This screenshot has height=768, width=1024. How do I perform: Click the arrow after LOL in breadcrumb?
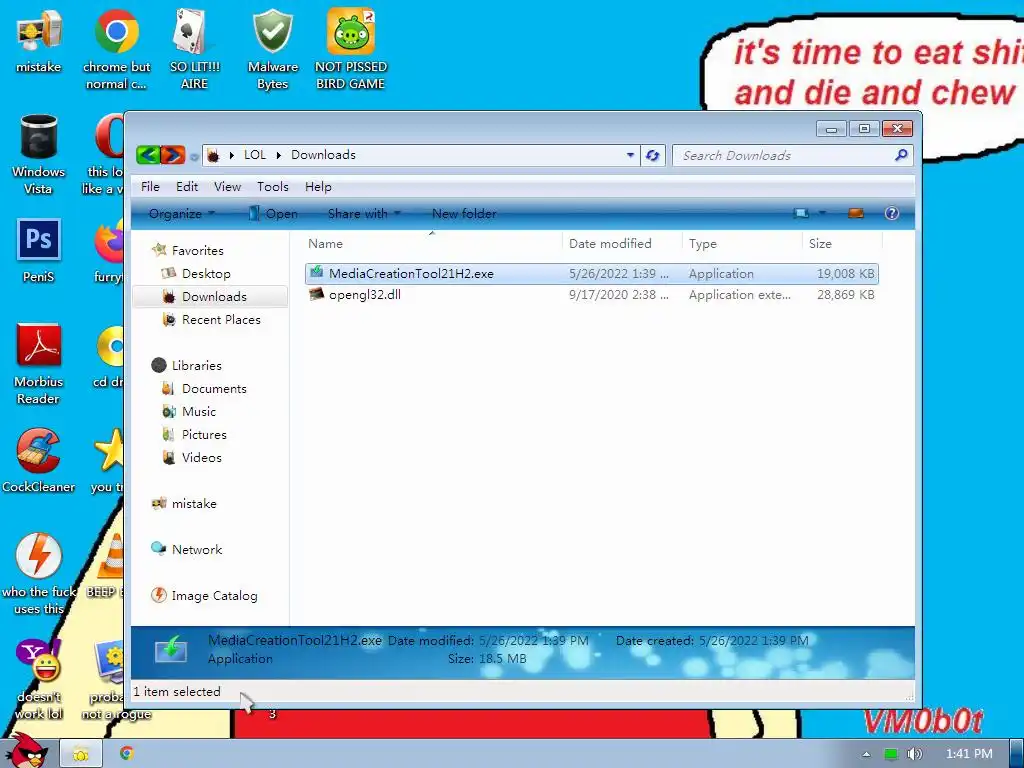(x=279, y=155)
